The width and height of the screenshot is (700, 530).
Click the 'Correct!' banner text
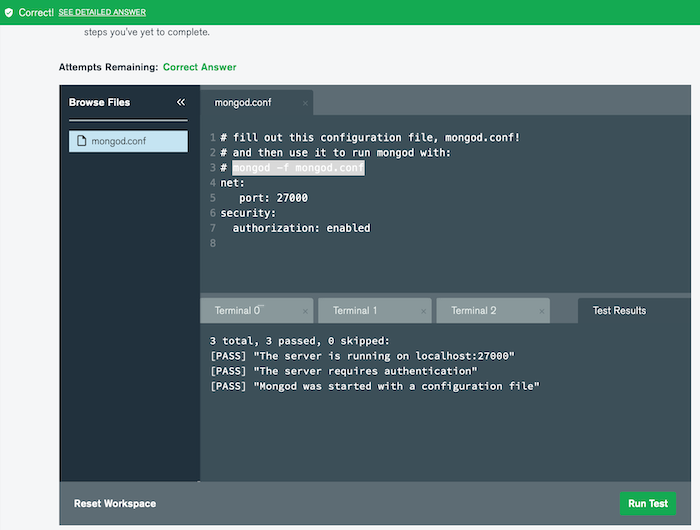[x=36, y=13]
